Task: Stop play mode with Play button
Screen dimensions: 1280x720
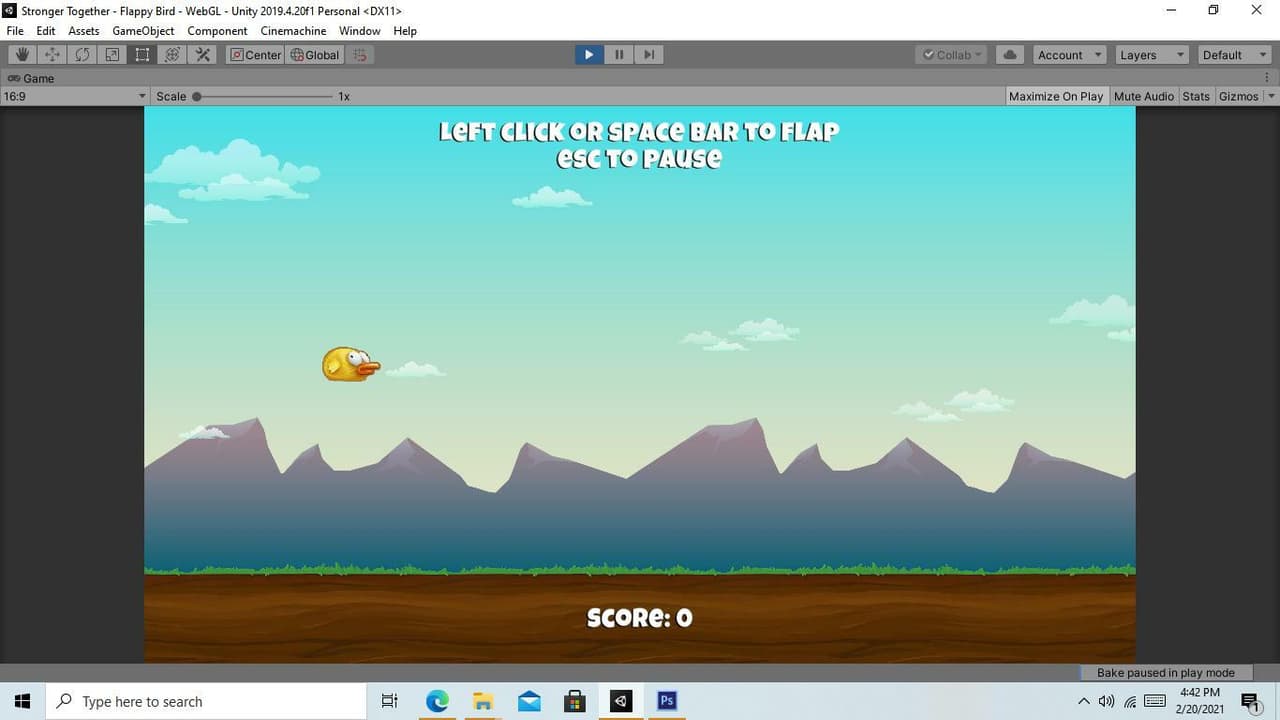Action: pyautogui.click(x=589, y=55)
